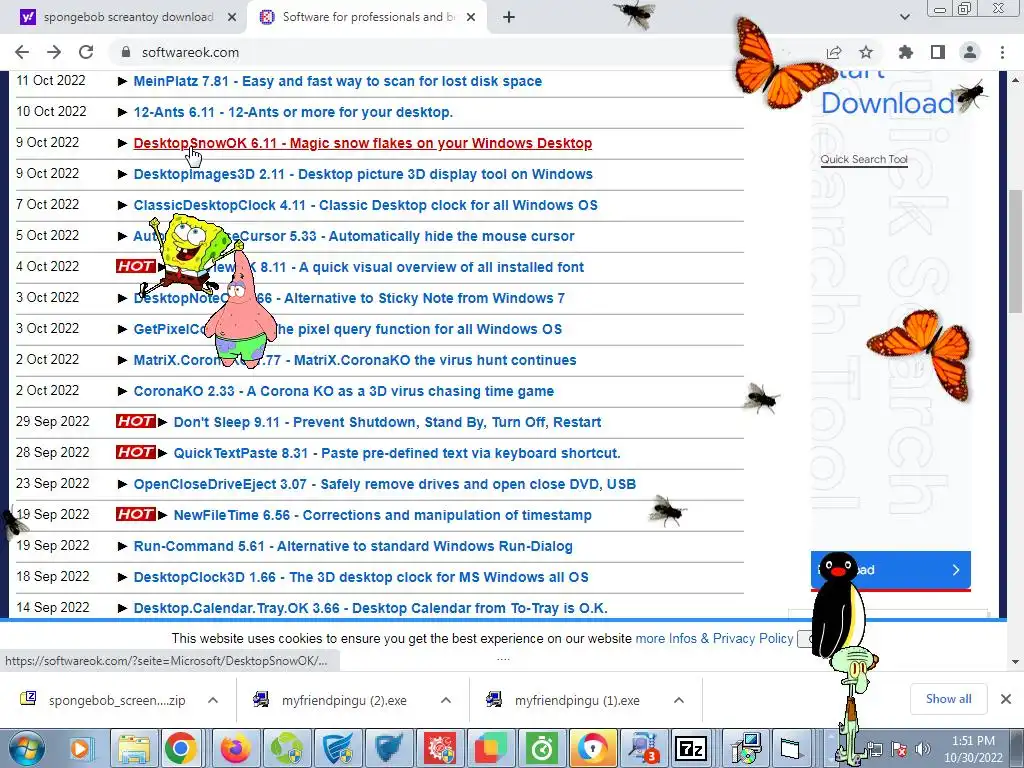The image size is (1024, 768).
Task: Open the OpenCloseDriveEject 3.07 link
Action: (x=385, y=485)
